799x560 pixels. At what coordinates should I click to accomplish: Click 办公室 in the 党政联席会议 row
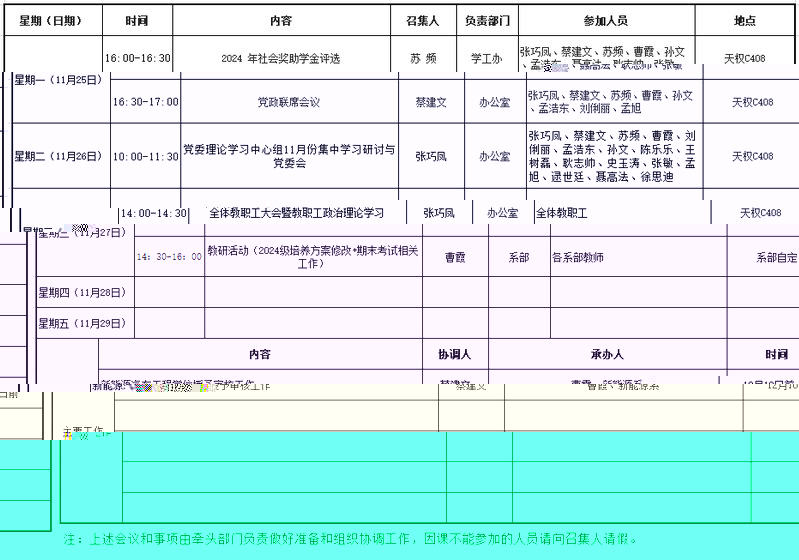[495, 102]
